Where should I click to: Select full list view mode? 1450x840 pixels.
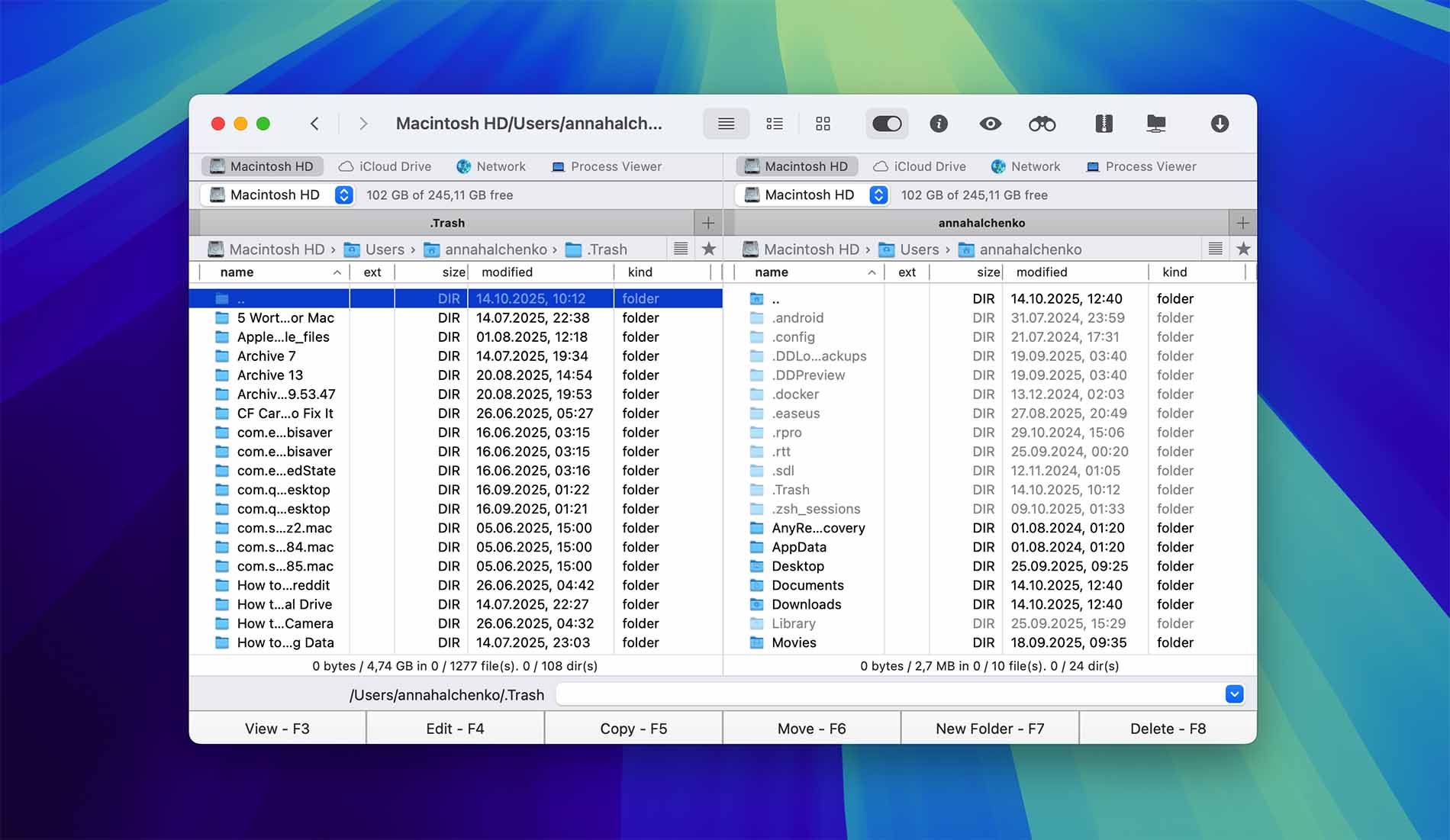point(726,124)
